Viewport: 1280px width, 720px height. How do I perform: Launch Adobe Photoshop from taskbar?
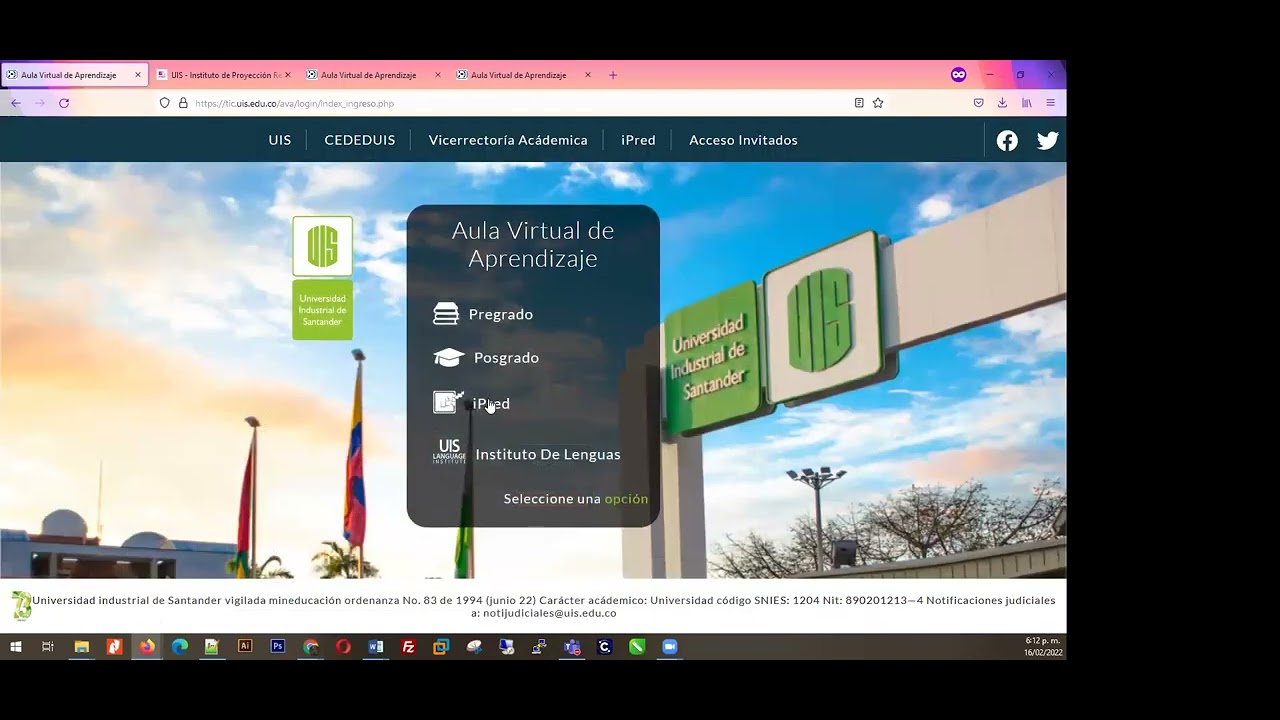tap(278, 647)
